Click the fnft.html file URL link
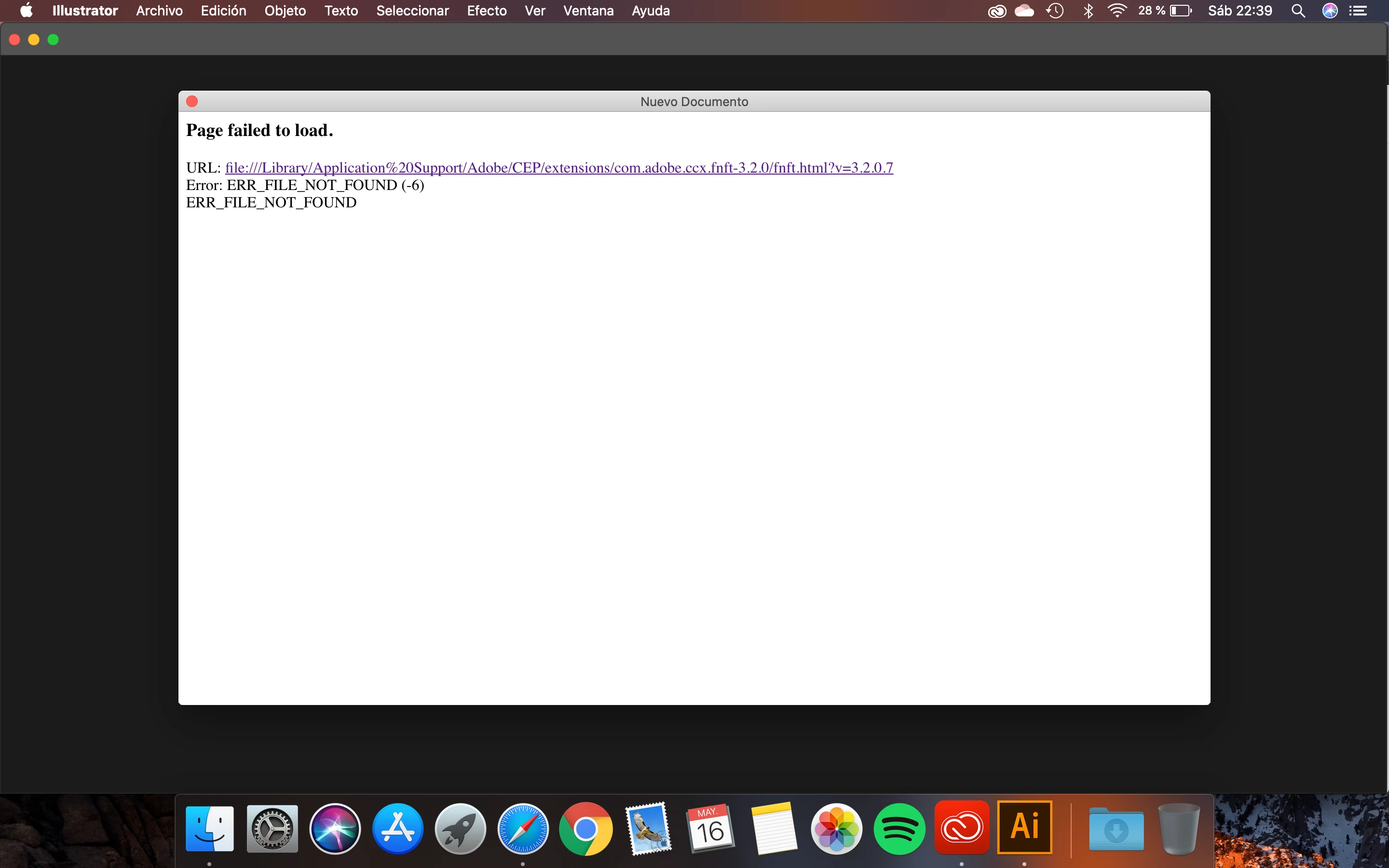This screenshot has height=868, width=1389. [558, 168]
